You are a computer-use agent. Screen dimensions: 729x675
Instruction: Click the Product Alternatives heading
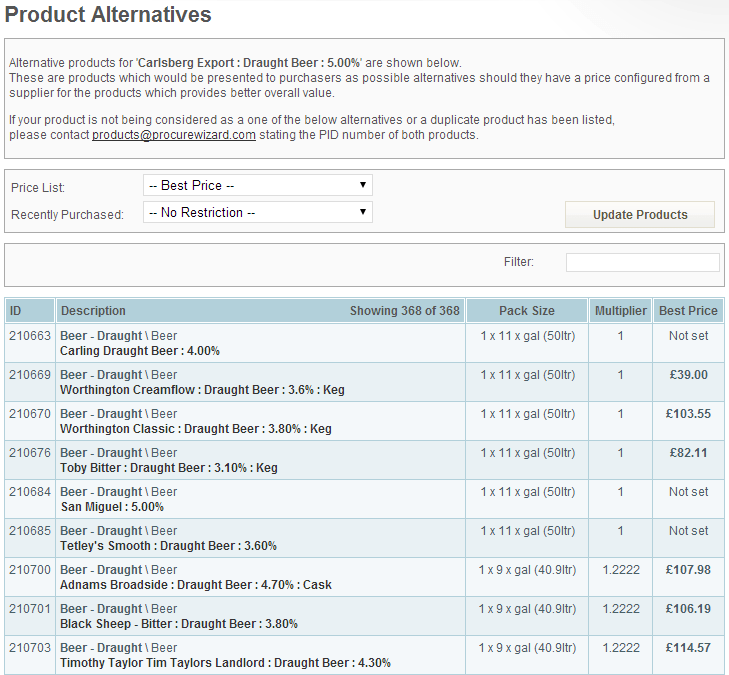click(x=108, y=14)
